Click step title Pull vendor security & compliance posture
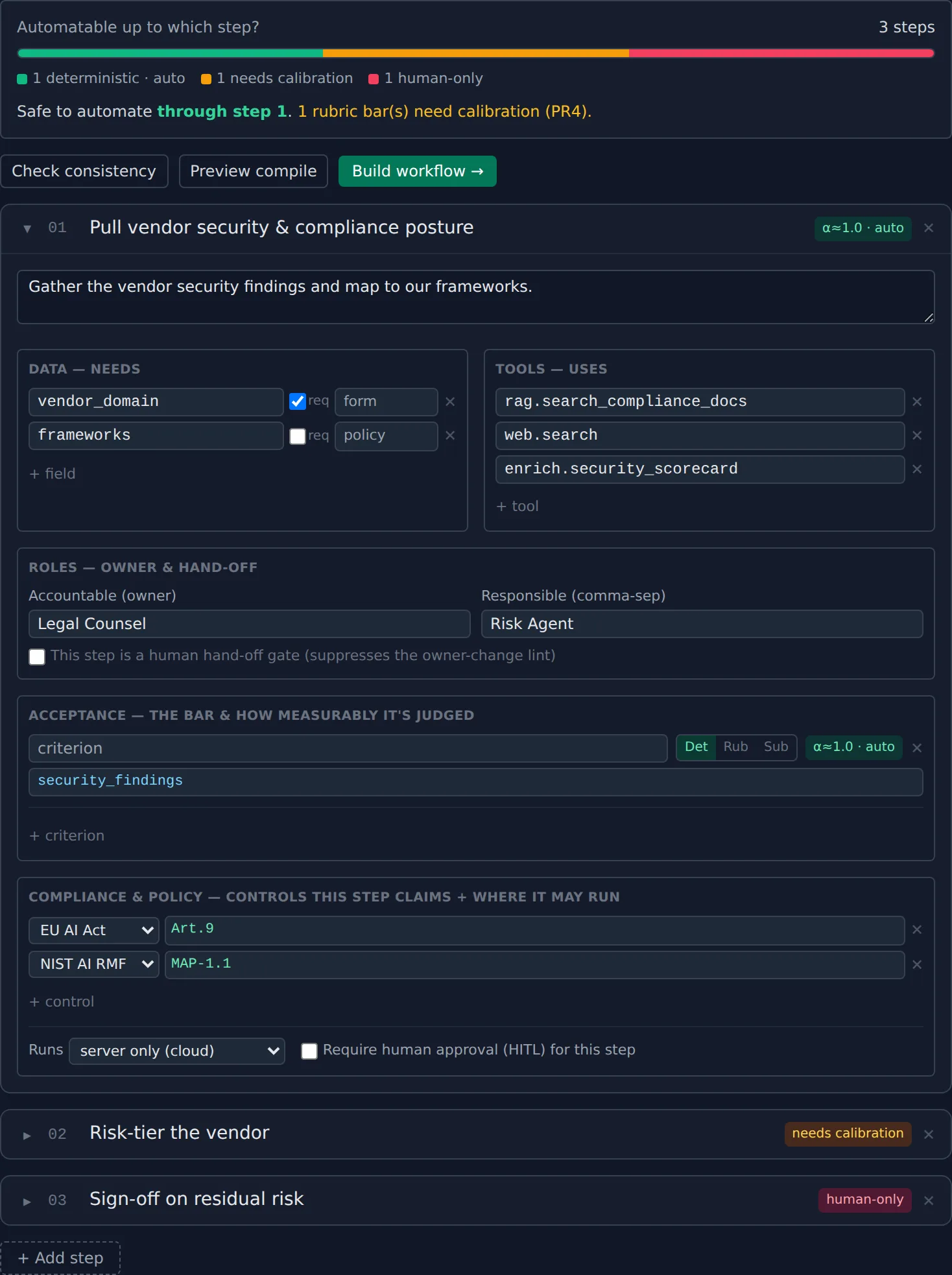Screen dimensions: 952x1275 (x=281, y=228)
